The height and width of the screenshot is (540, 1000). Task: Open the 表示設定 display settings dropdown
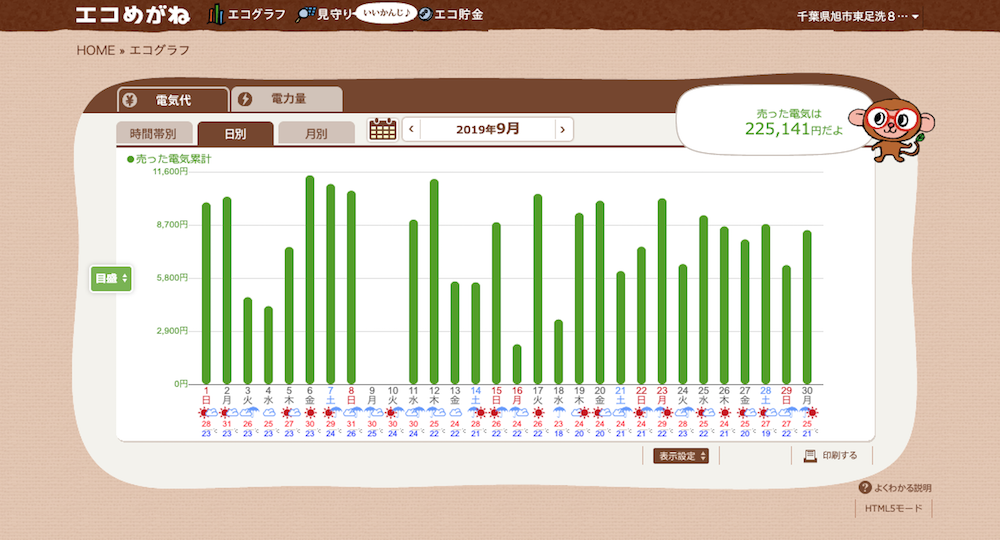[680, 456]
